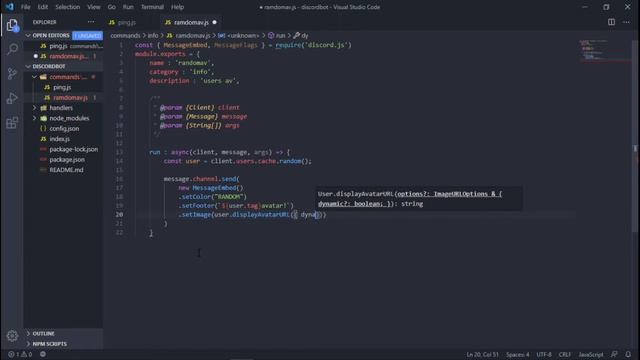Open the Terminal menu
Viewport: 640px width, 360px height.
coord(152,7)
